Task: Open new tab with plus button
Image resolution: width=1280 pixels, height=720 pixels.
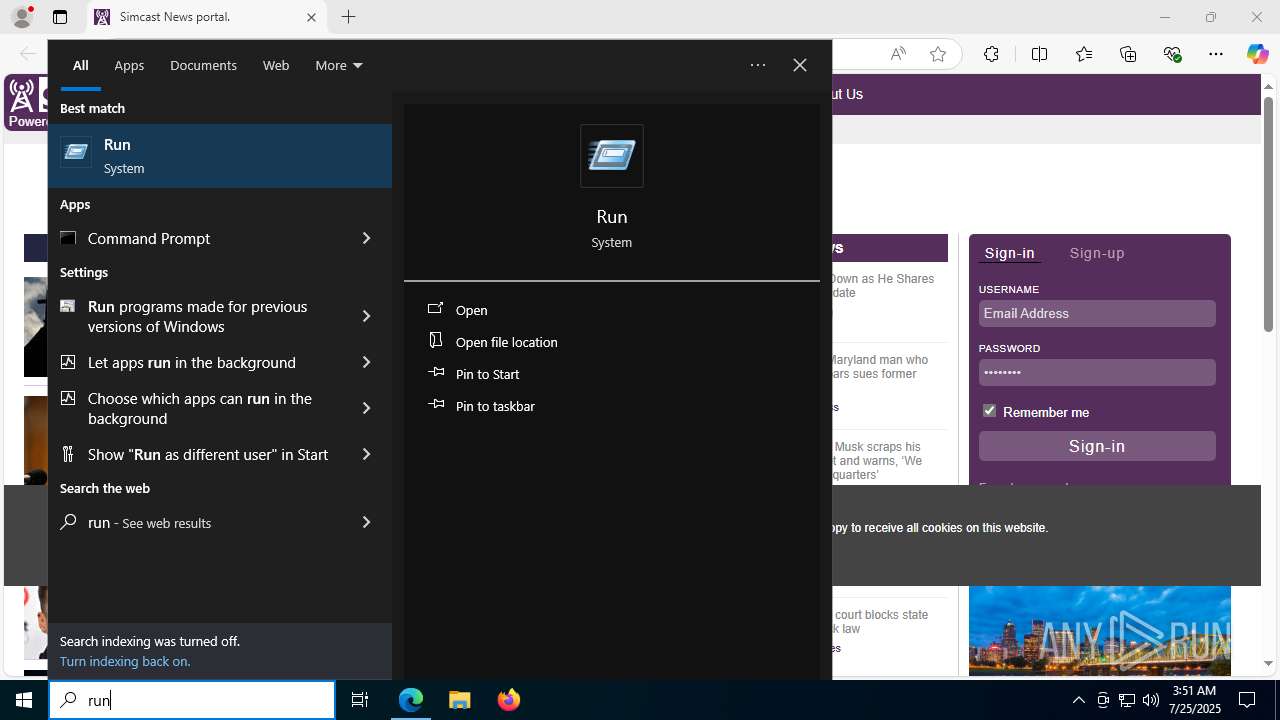Action: click(x=348, y=17)
